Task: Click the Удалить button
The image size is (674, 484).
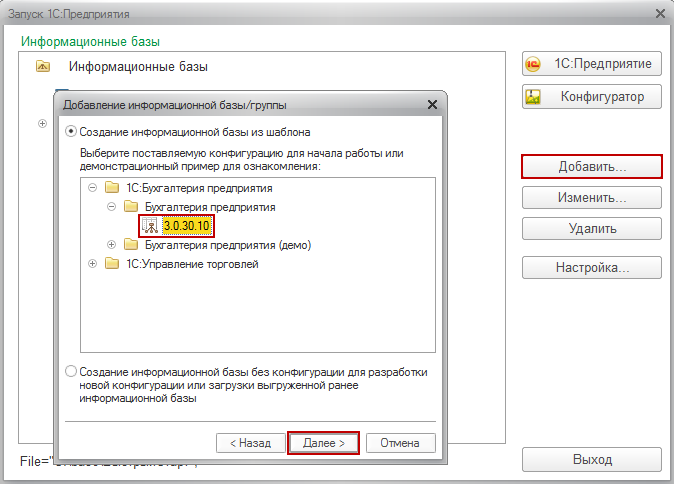Action: point(591,228)
